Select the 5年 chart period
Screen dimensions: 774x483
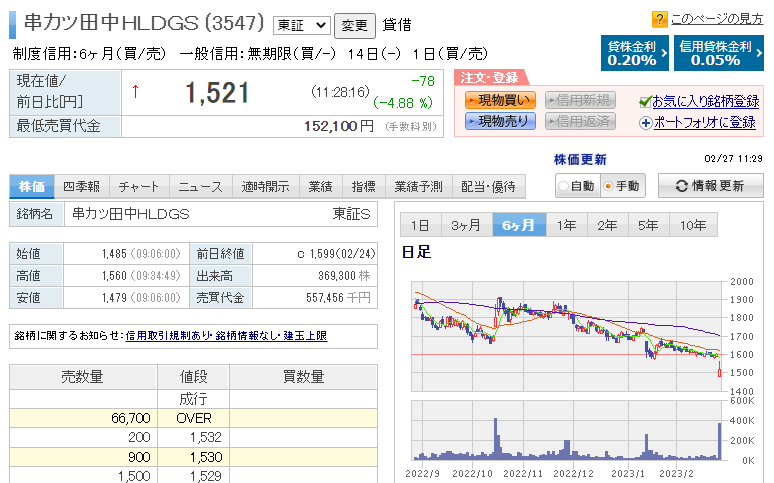tap(648, 225)
